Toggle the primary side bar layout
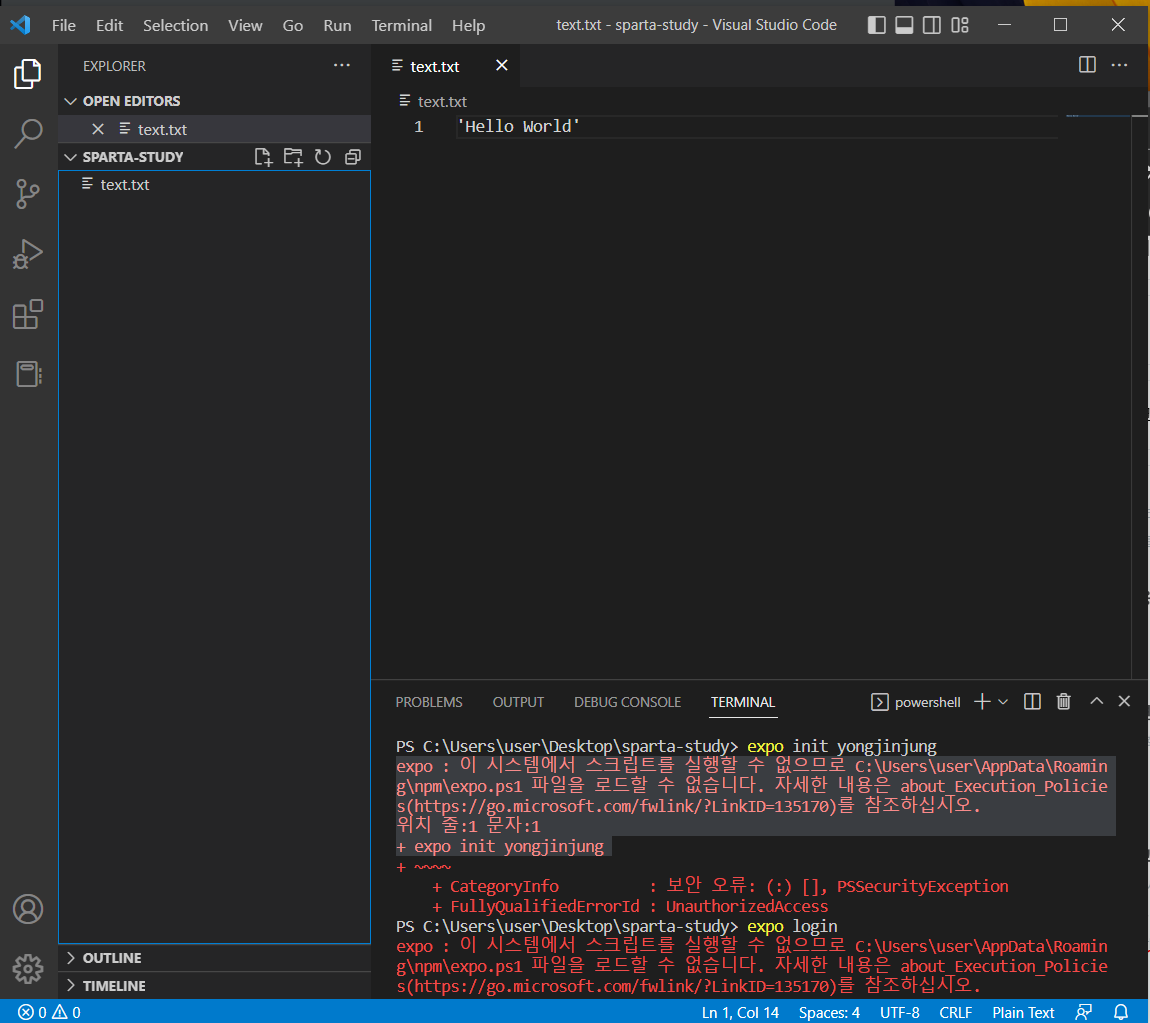This screenshot has height=1023, width=1150. click(x=876, y=25)
